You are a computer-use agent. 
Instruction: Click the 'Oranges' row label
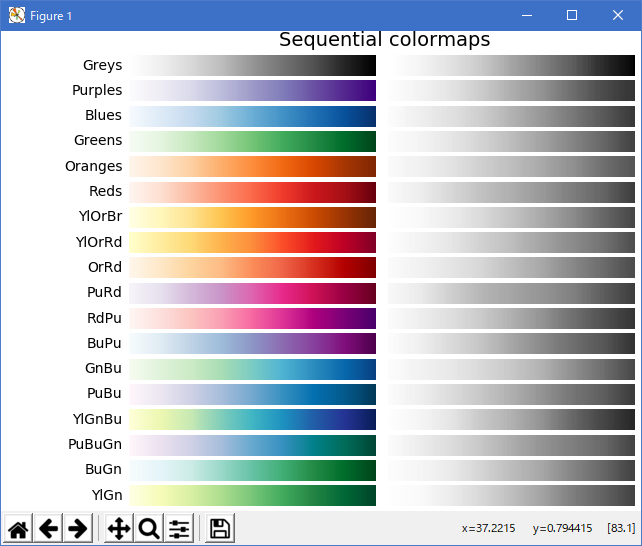click(94, 167)
